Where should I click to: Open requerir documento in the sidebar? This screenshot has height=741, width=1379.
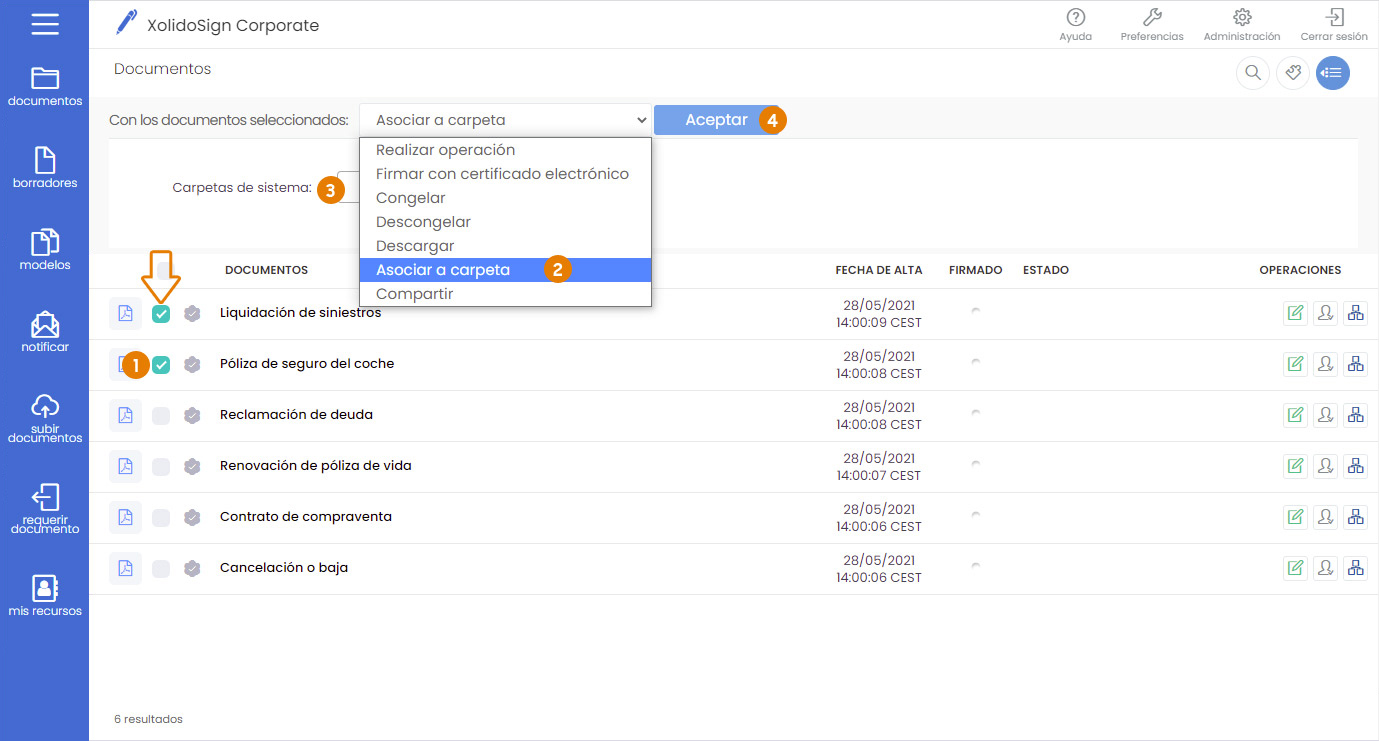pyautogui.click(x=45, y=509)
